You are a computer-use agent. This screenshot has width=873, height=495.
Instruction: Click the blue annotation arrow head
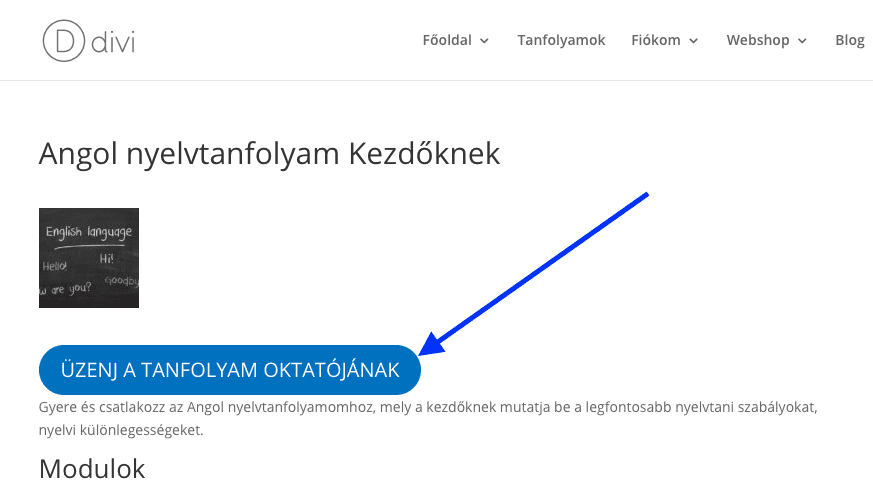(430, 346)
